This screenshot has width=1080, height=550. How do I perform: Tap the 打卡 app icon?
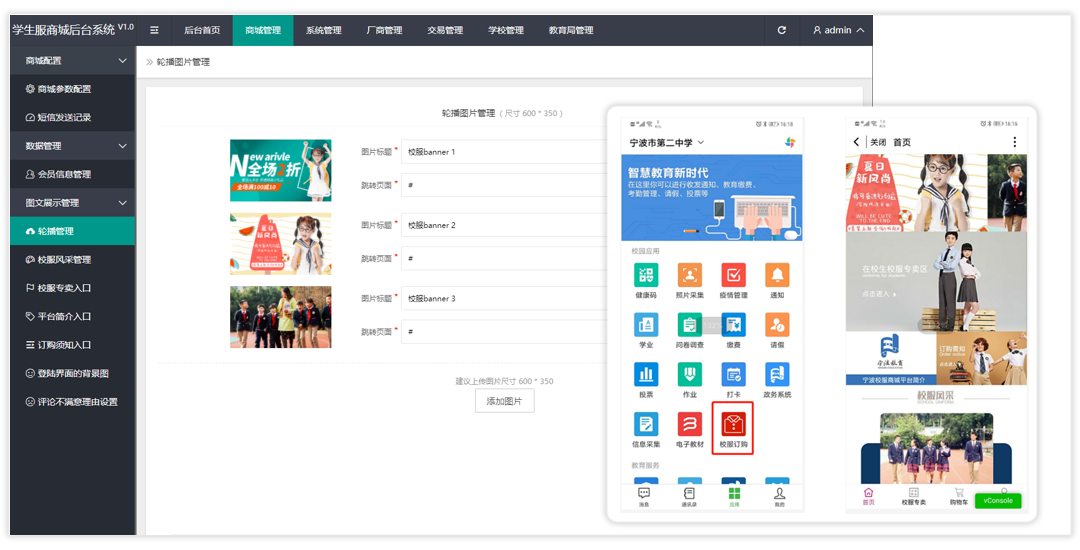733,375
